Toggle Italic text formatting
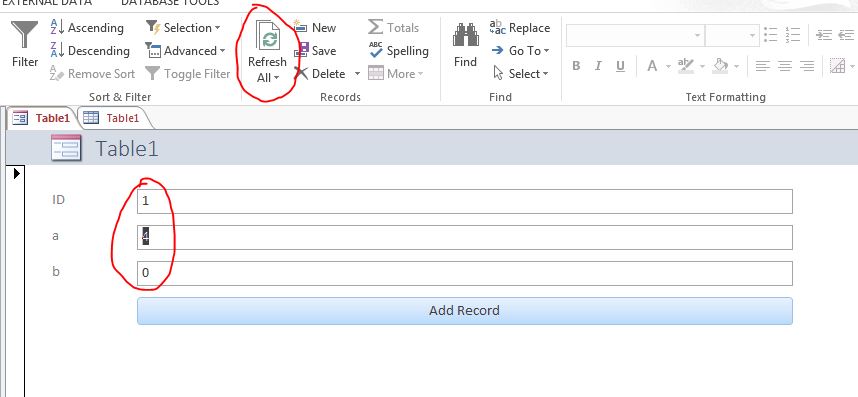858x397 pixels. (598, 66)
